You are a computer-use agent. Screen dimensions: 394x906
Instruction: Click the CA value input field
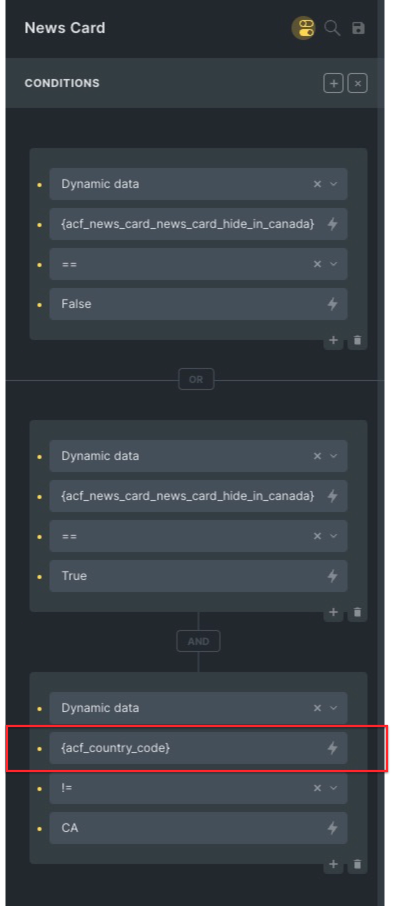coord(198,828)
